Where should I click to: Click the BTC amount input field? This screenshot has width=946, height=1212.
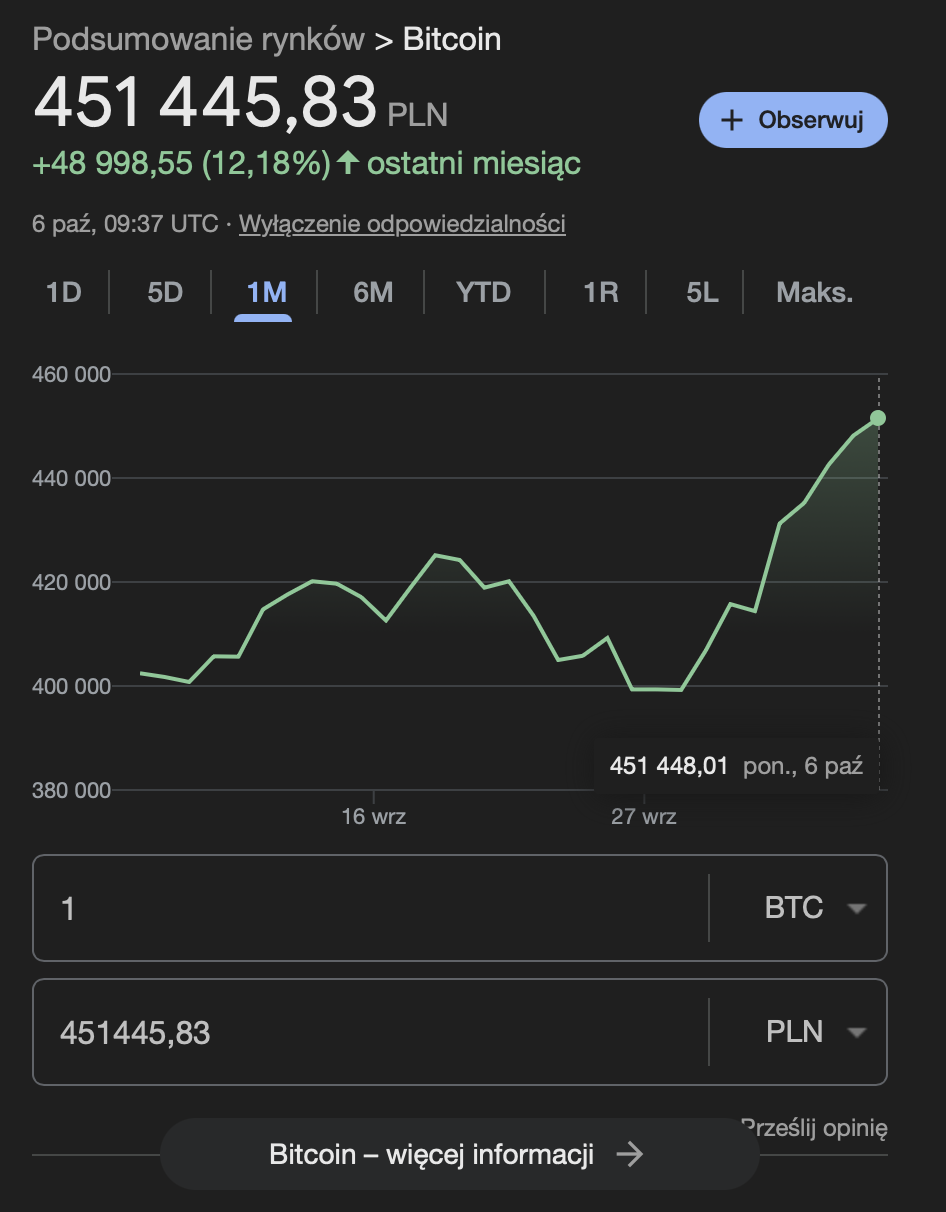coord(370,908)
